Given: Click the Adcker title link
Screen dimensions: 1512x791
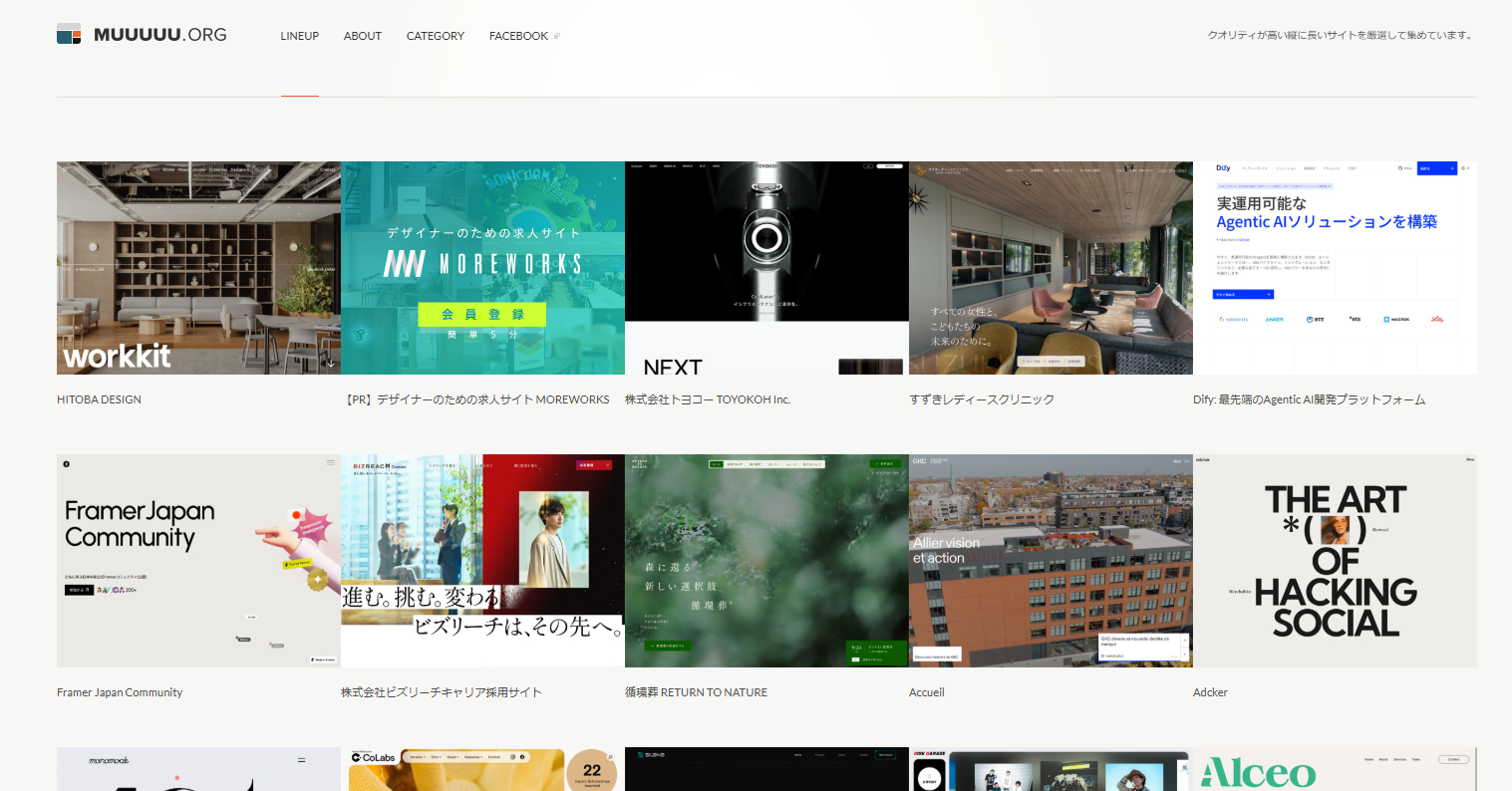Looking at the screenshot, I should [1210, 692].
